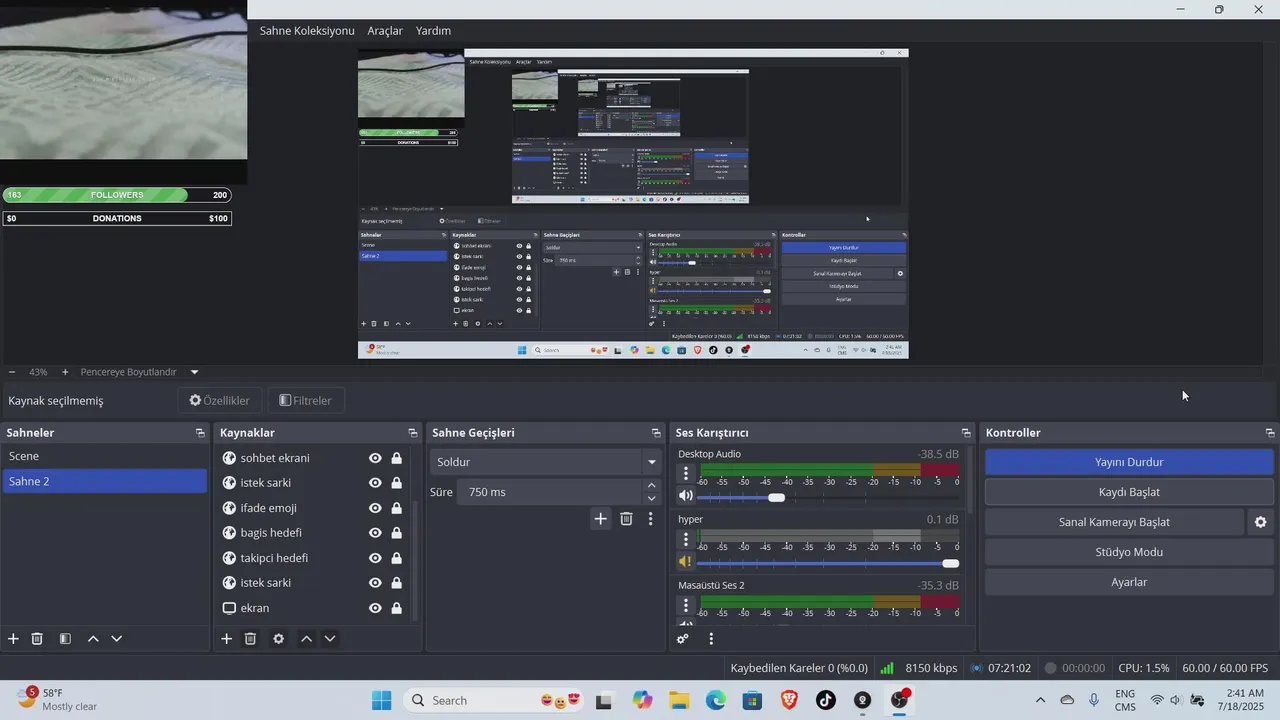Hide the sohbet ekrani source

tap(375, 458)
